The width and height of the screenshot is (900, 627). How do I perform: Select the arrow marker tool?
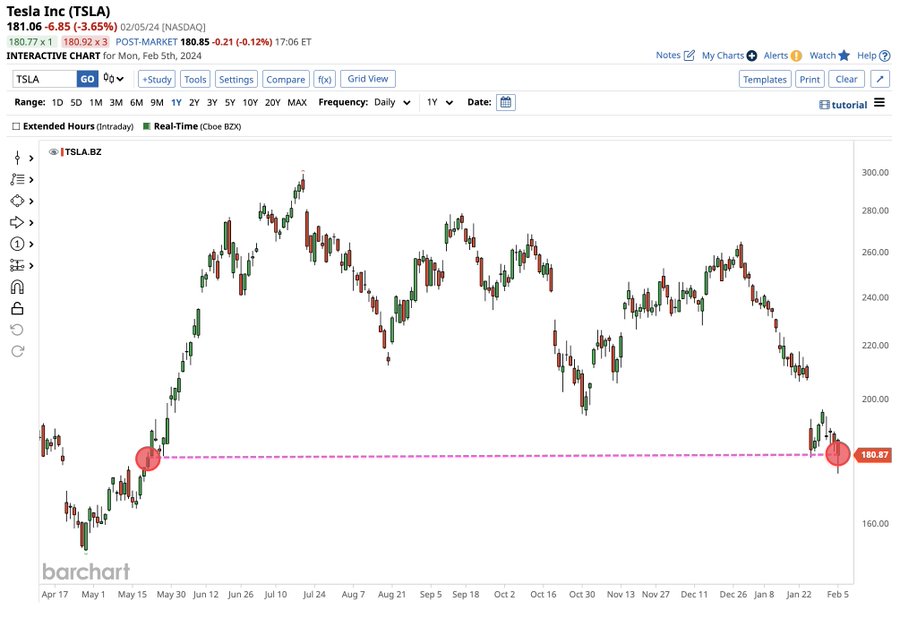[17, 222]
